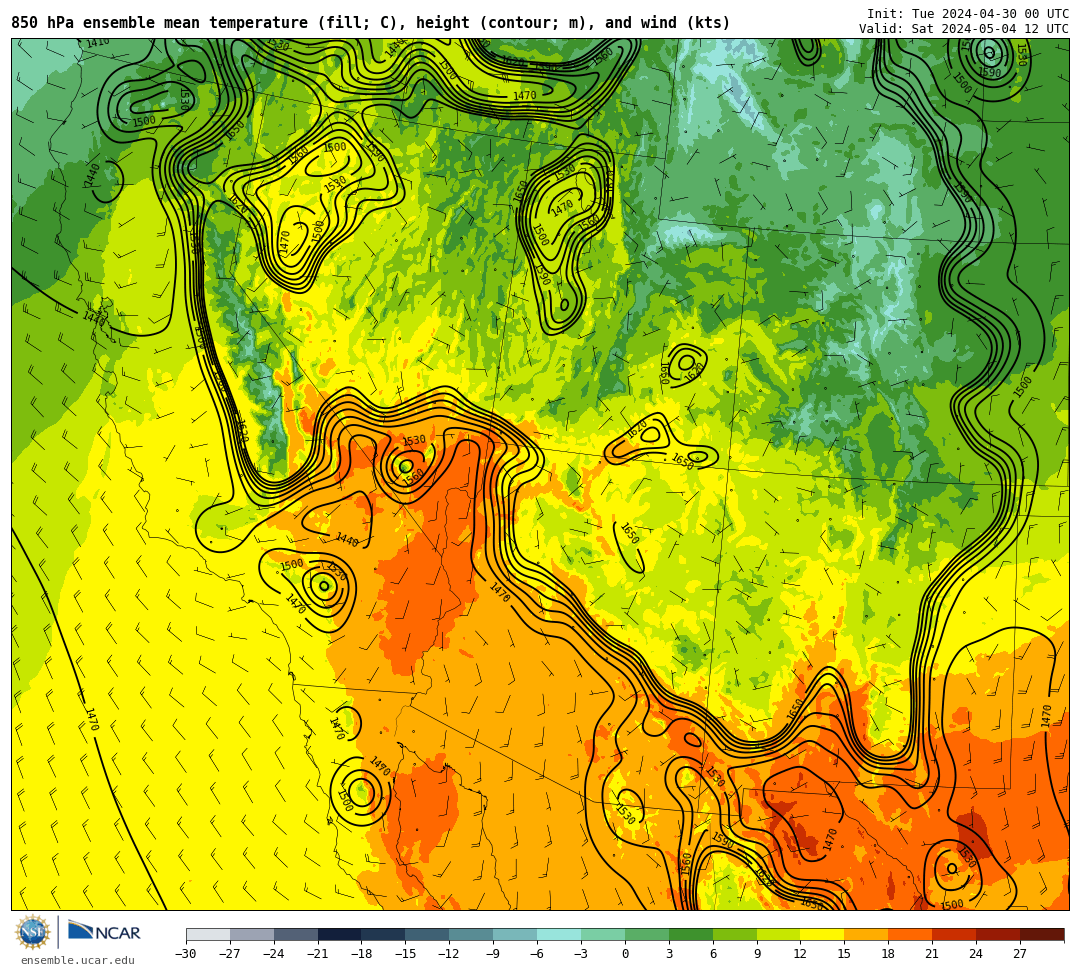1080x973 pixels.
Task: Click the colorbar tick label '−30'
Action: pyautogui.click(x=186, y=954)
